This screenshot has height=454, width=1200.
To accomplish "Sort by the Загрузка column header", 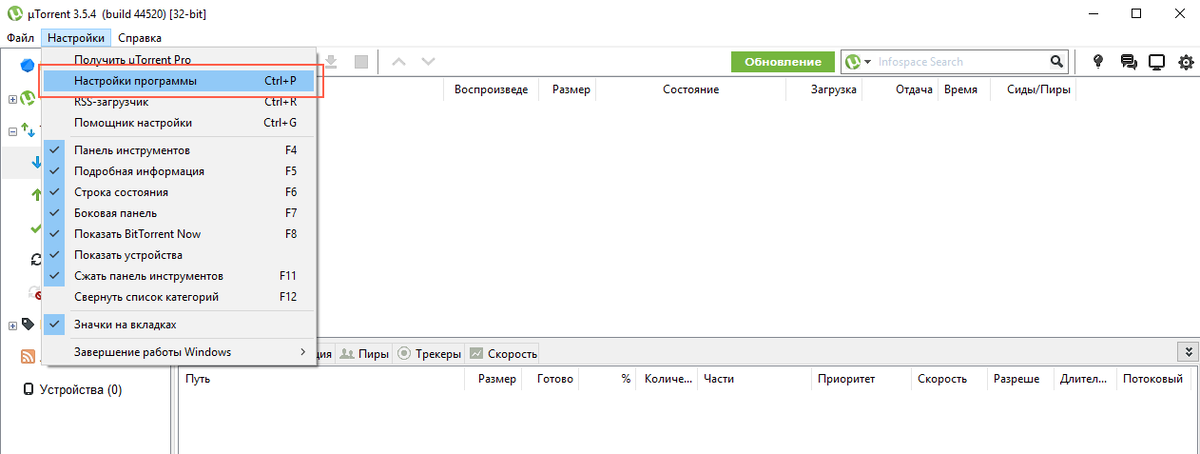I will point(824,90).
